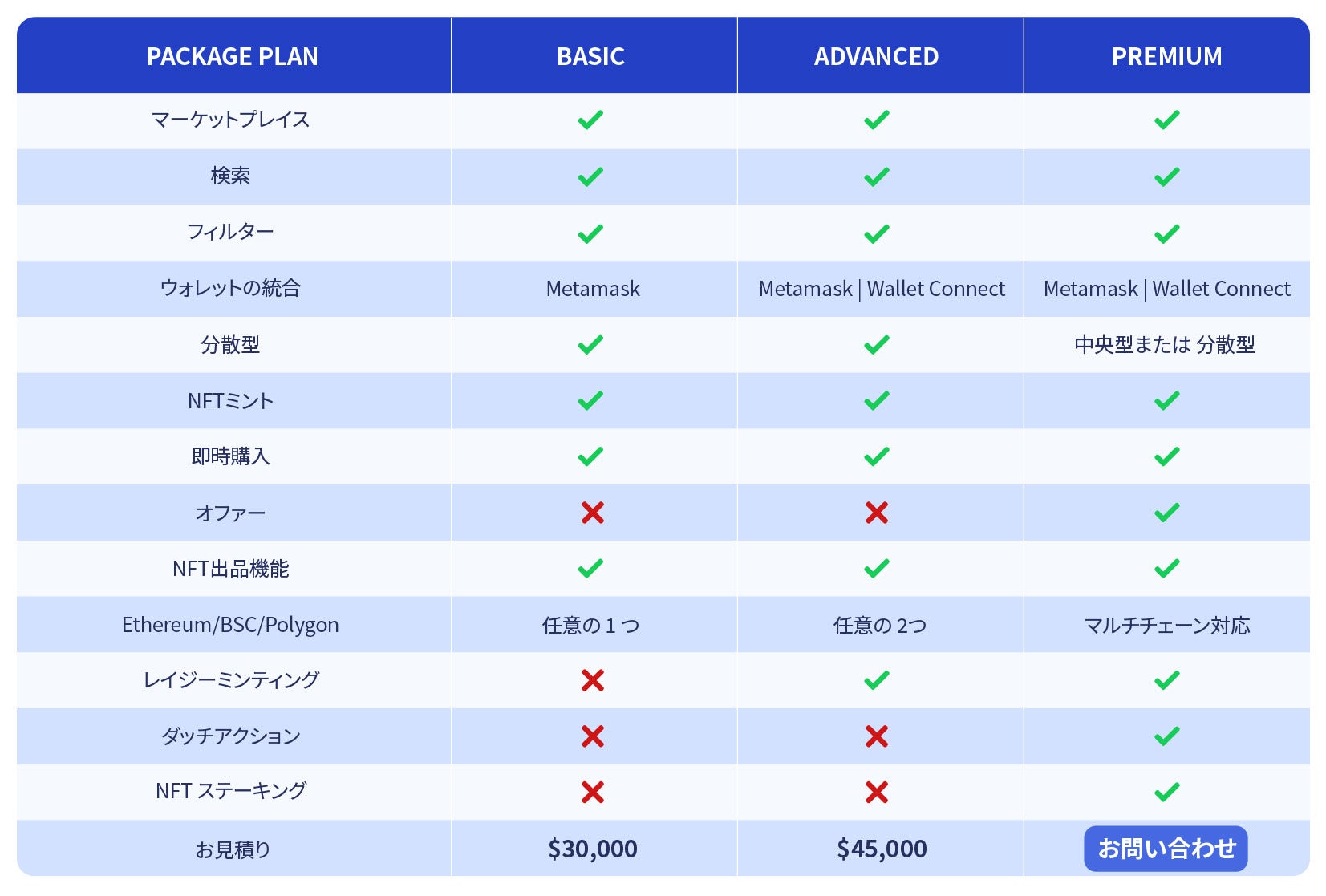Image resolution: width=1326 pixels, height=896 pixels.
Task: Click the Ethereum/BSC/Polygon row label
Action: coord(230,625)
